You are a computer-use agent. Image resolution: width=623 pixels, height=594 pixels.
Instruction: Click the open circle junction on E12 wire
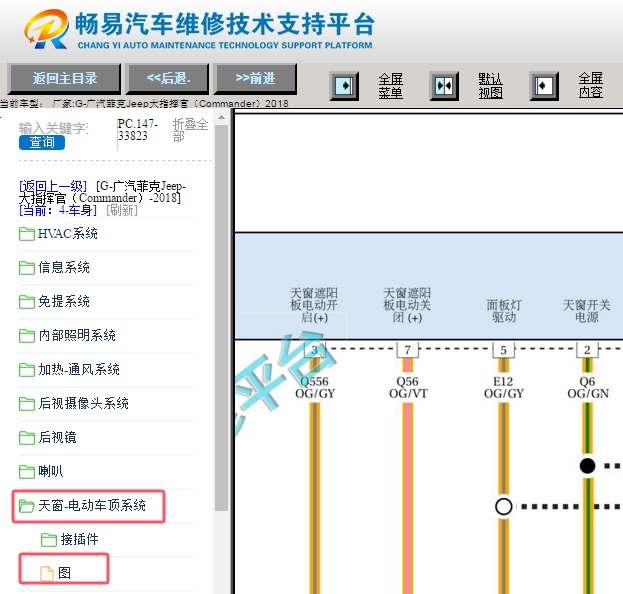coord(503,507)
